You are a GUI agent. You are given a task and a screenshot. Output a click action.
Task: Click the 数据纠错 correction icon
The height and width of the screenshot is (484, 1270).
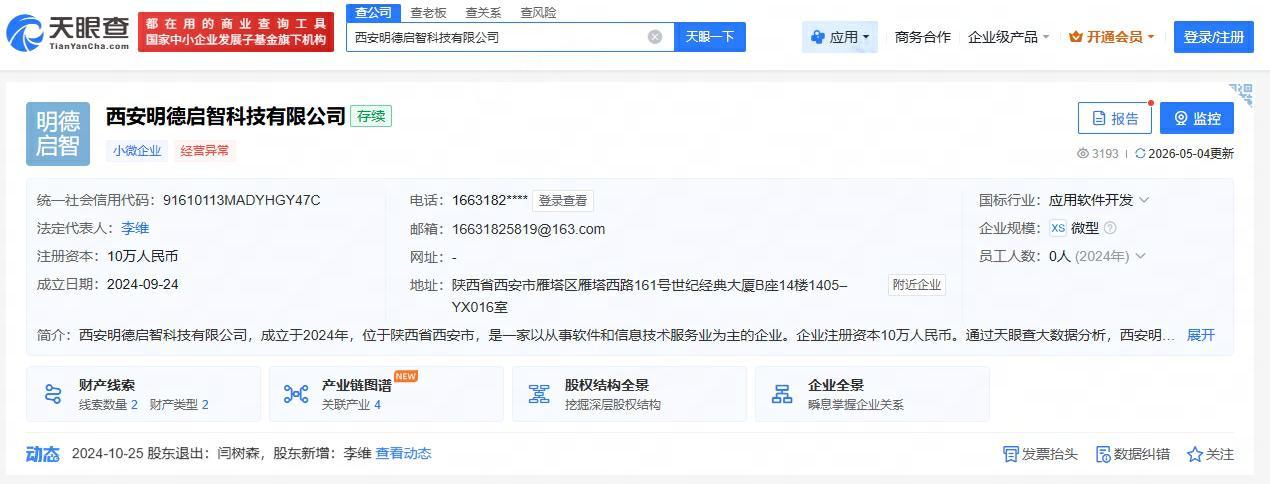pyautogui.click(x=1103, y=454)
